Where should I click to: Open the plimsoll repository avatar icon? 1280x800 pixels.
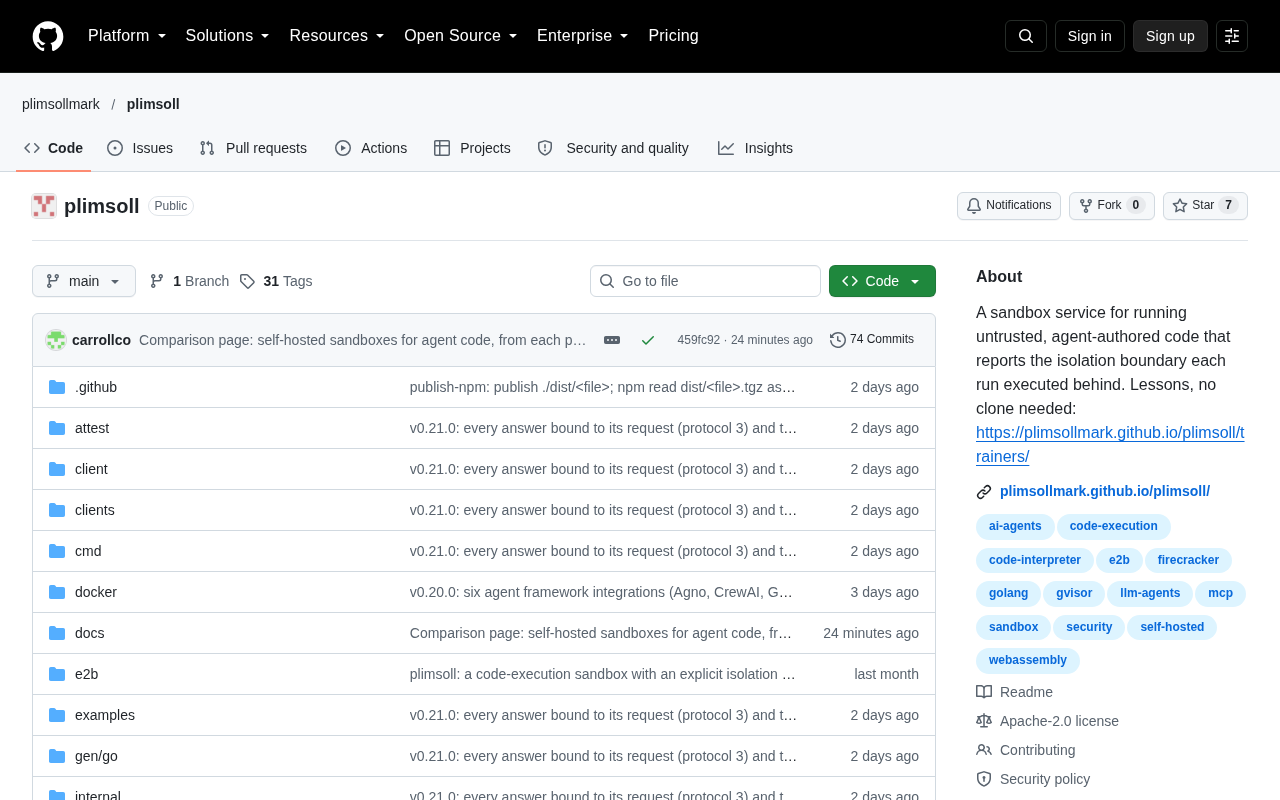point(44,206)
